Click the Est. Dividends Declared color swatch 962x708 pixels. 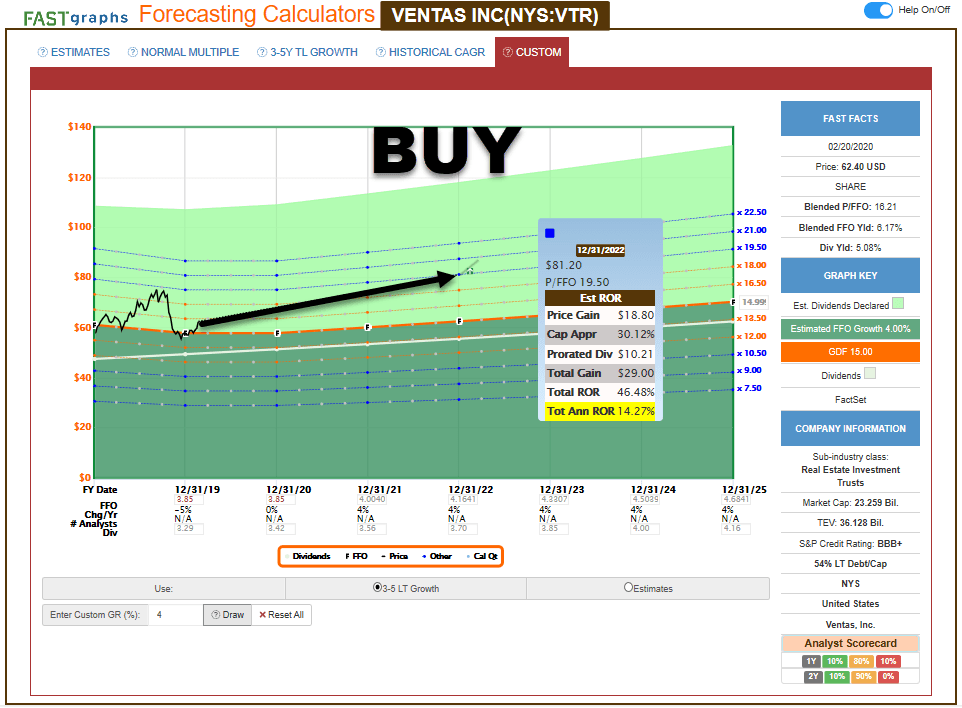click(x=898, y=304)
